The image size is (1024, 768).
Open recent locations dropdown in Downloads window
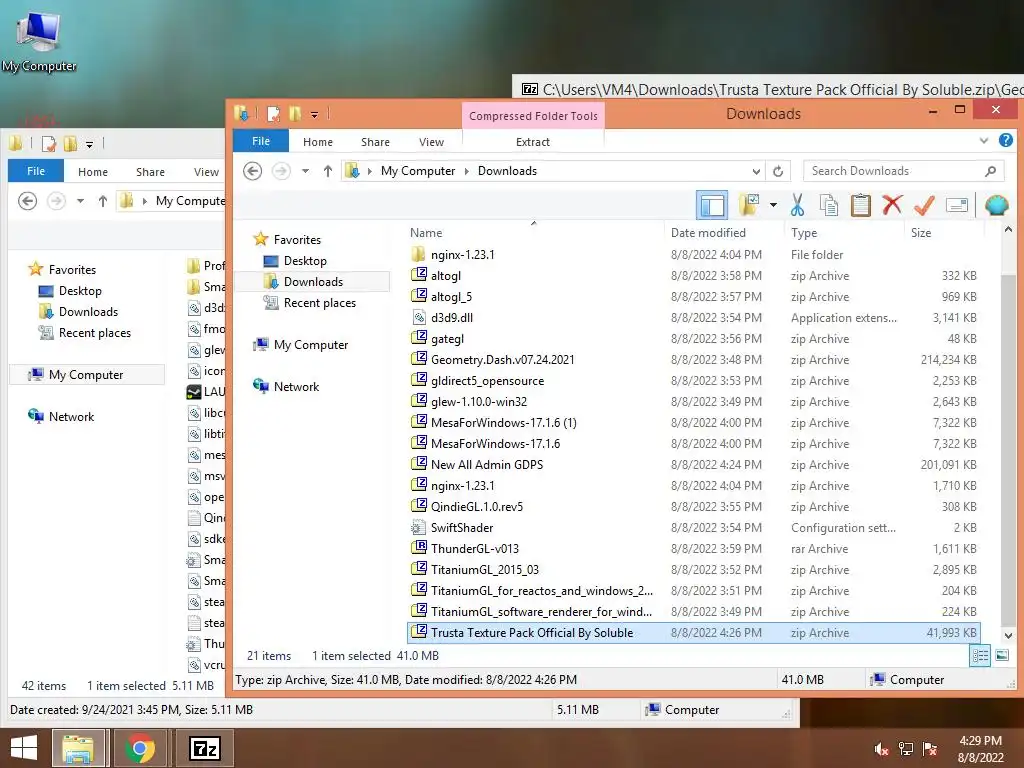coord(305,171)
